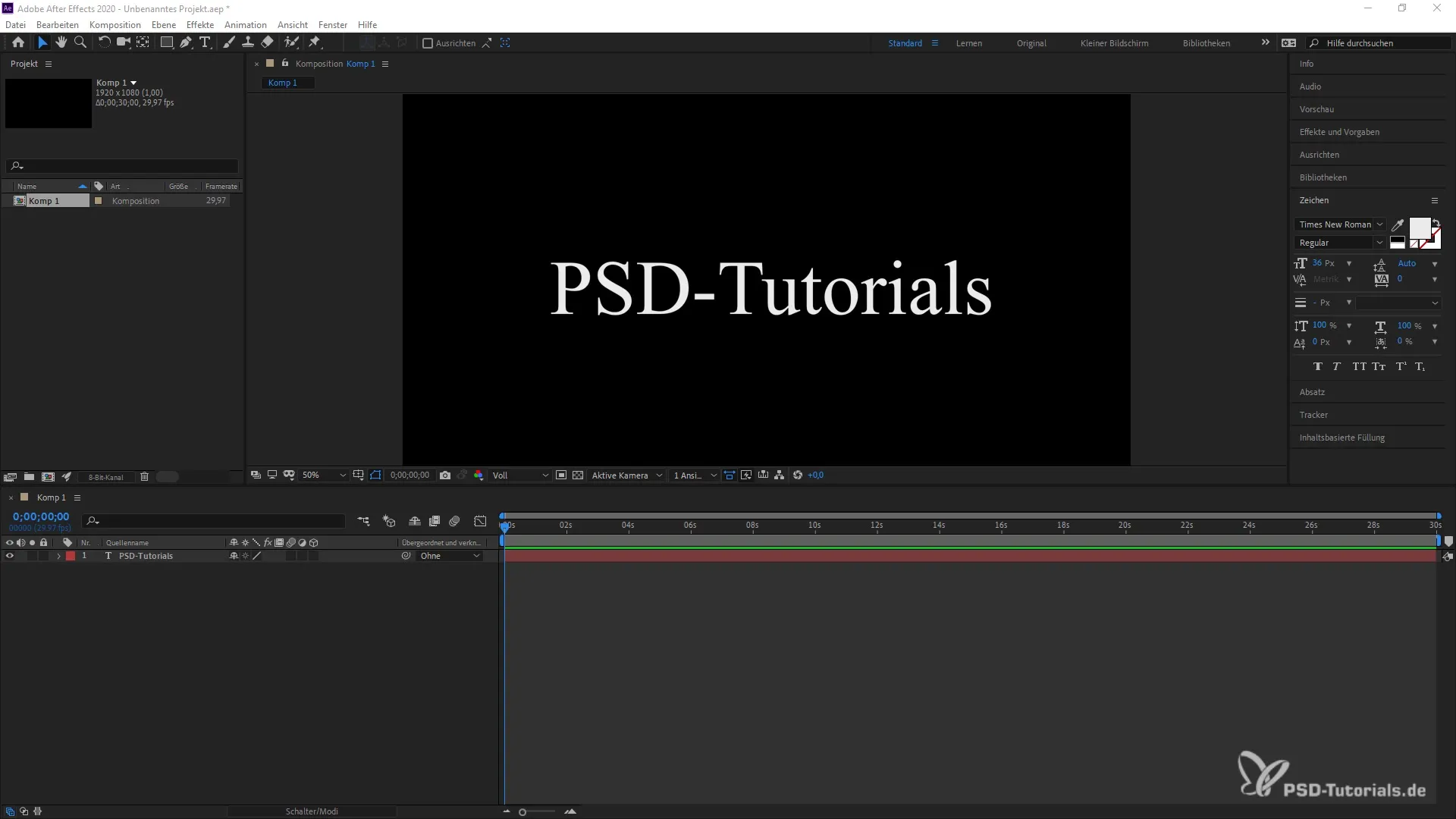Open the Ebene menu
Screen dimensions: 1456x819
pos(164,24)
